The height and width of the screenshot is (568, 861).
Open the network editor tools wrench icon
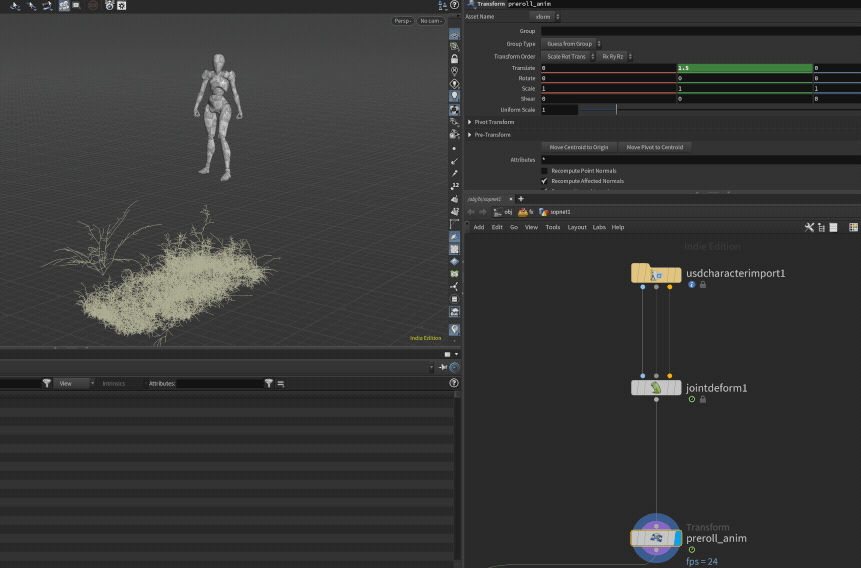(x=809, y=227)
